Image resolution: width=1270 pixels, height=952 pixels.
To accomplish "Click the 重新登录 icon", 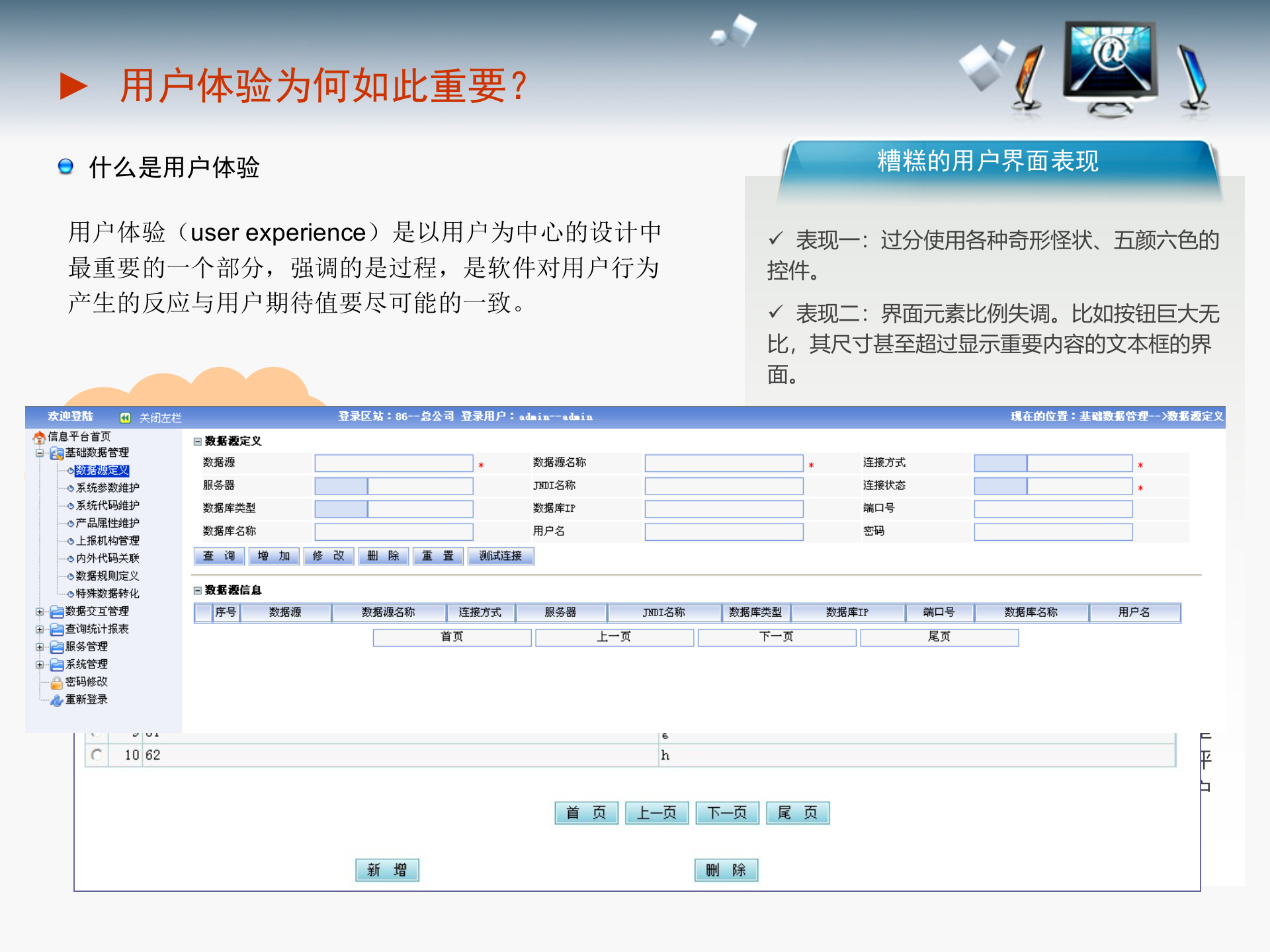I will (57, 699).
